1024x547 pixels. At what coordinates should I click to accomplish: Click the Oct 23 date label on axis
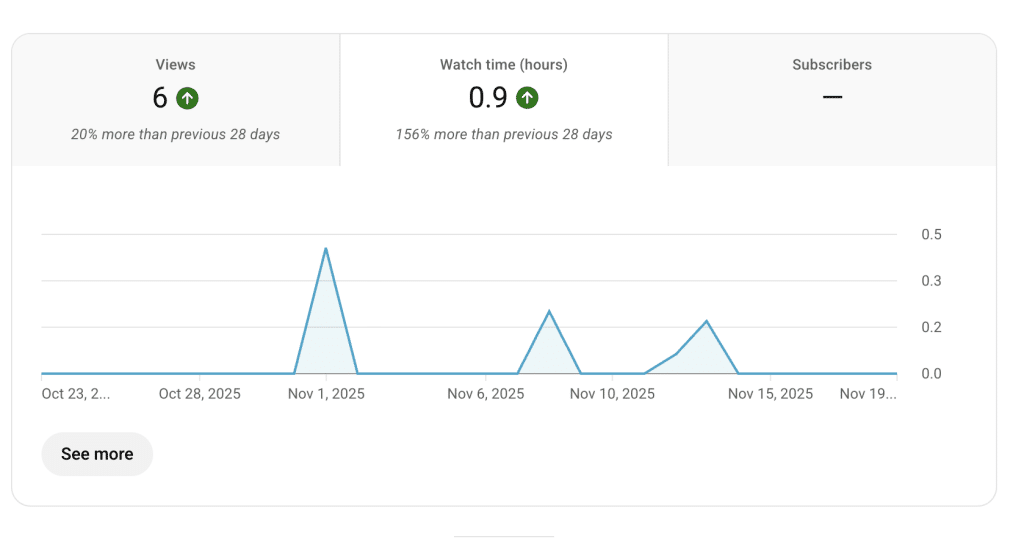pos(76,394)
